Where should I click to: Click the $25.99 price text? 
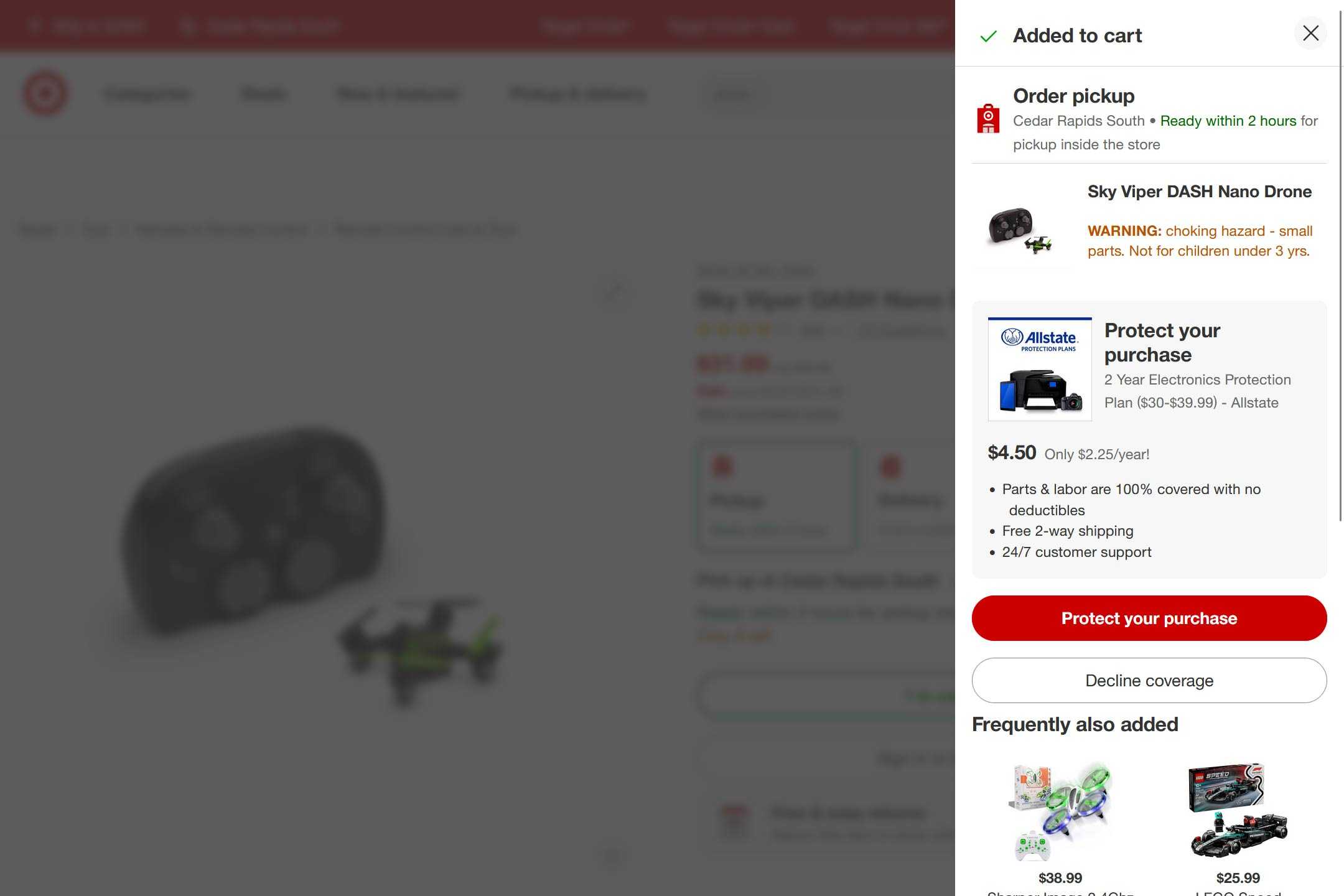tap(1238, 878)
